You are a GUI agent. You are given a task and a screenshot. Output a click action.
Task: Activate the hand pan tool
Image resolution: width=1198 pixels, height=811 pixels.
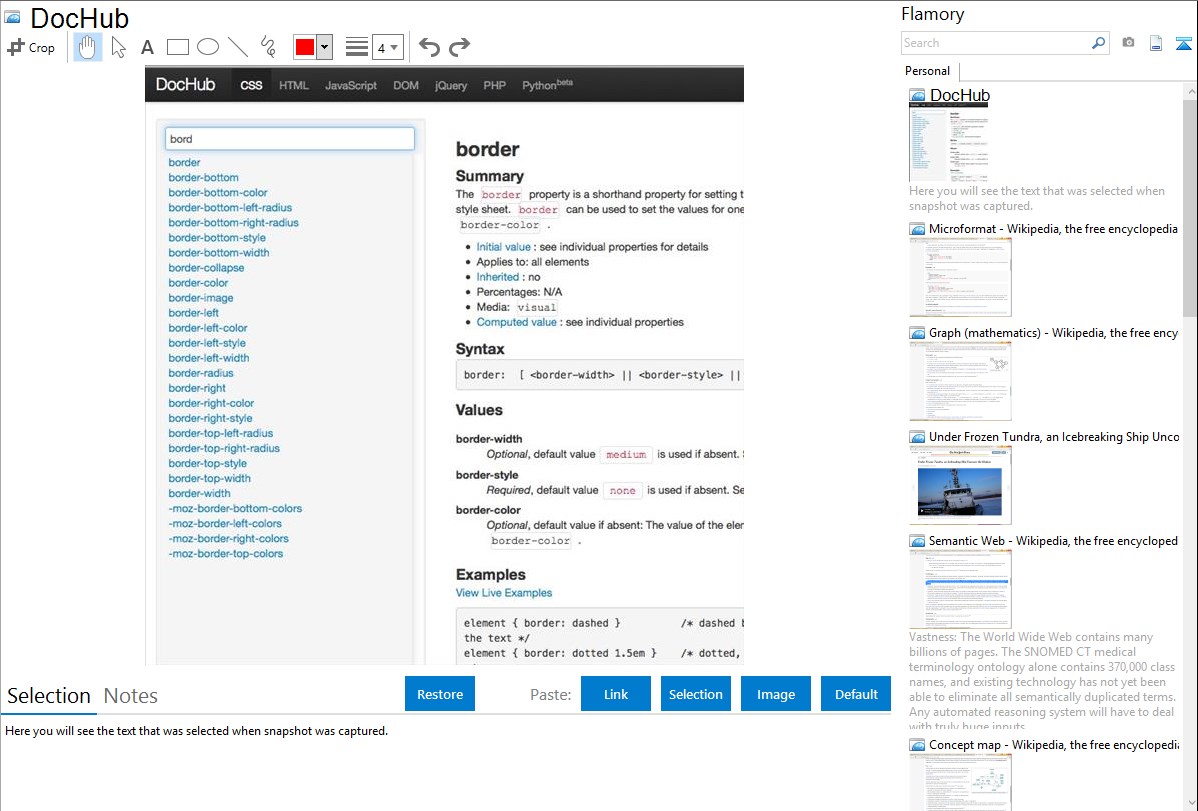pyautogui.click(x=87, y=47)
